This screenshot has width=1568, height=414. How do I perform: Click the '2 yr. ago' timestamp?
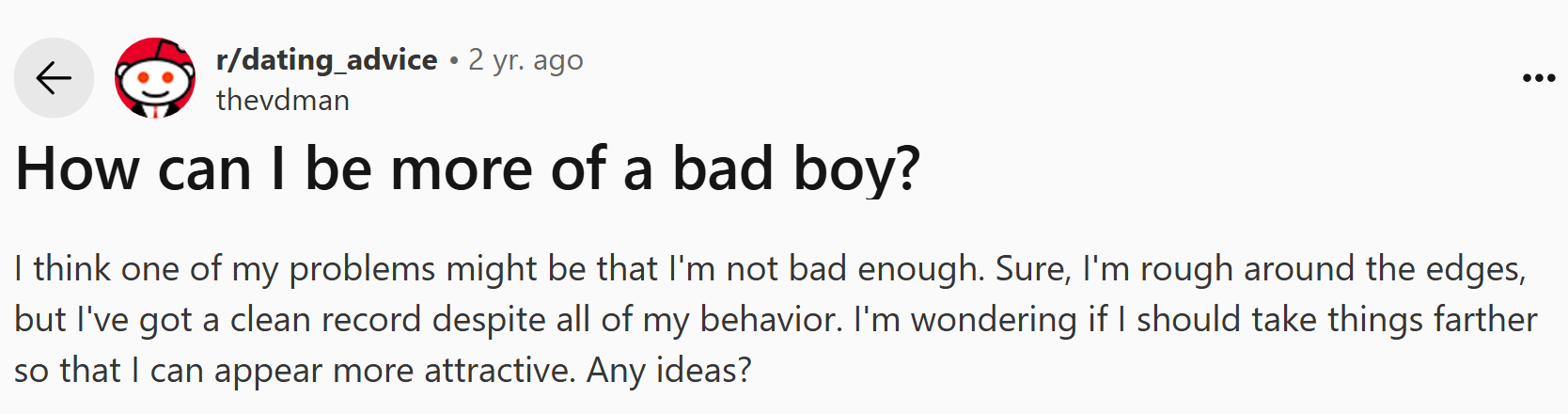pos(525,59)
